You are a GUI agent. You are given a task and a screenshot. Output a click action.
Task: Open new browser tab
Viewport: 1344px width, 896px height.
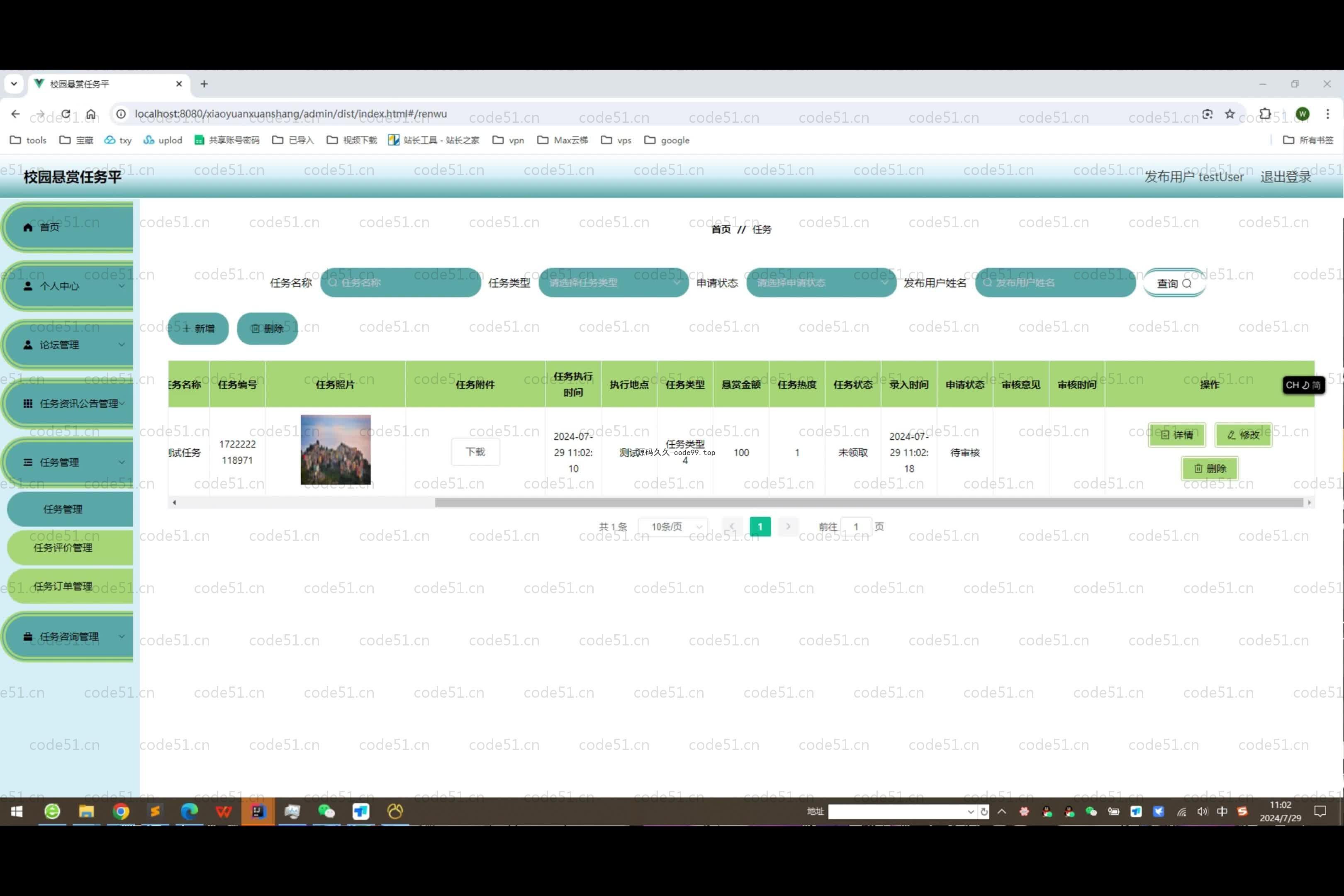tap(204, 84)
